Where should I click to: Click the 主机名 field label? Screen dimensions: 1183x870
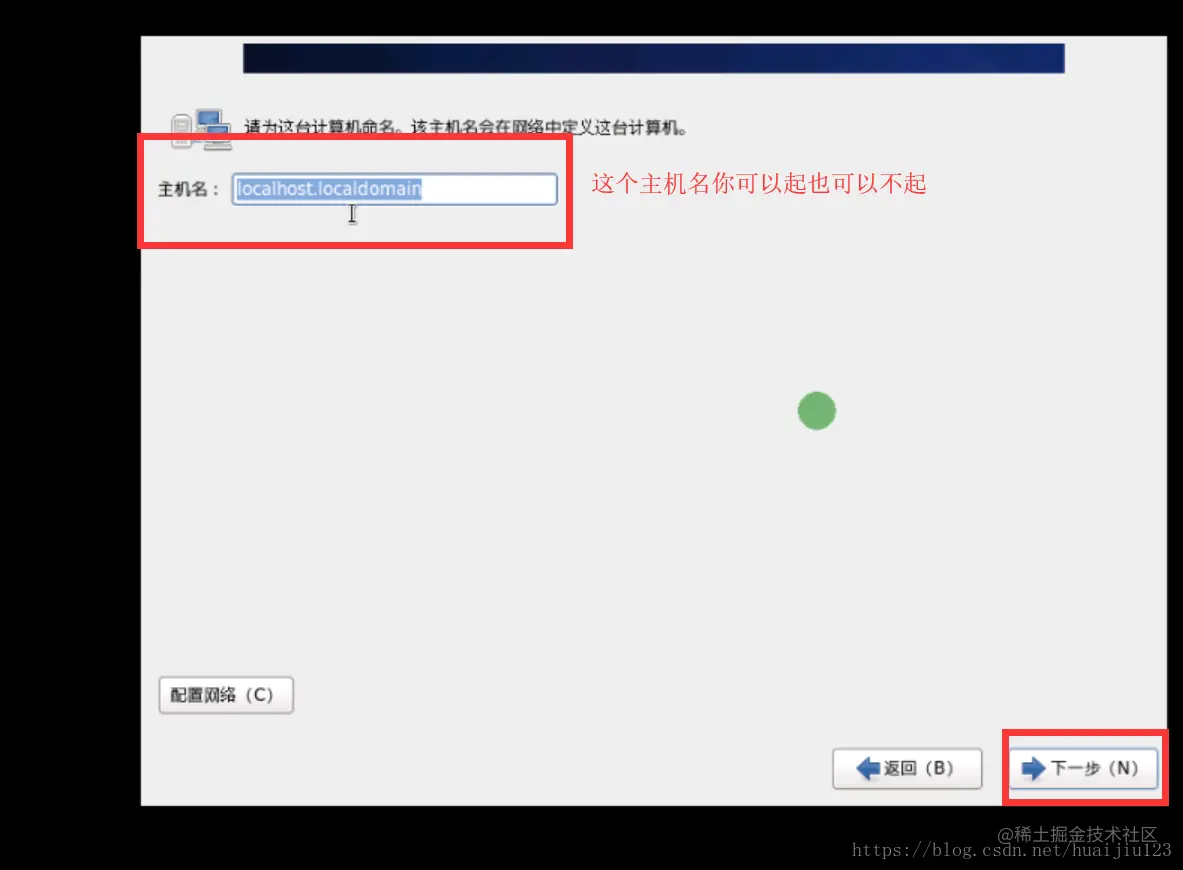[190, 189]
